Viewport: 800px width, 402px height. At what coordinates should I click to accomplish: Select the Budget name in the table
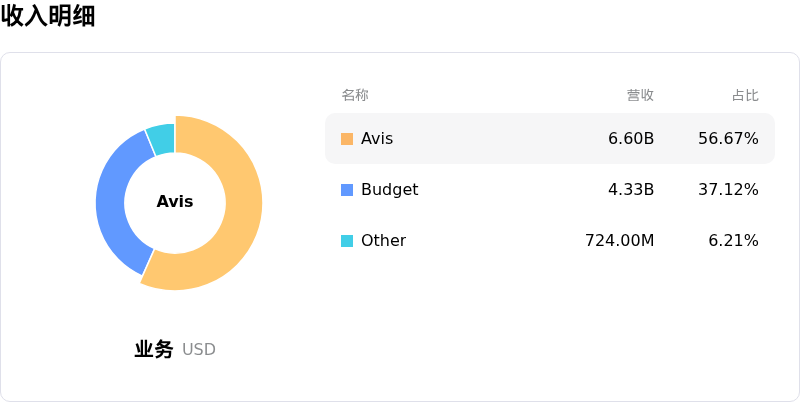pyautogui.click(x=389, y=190)
